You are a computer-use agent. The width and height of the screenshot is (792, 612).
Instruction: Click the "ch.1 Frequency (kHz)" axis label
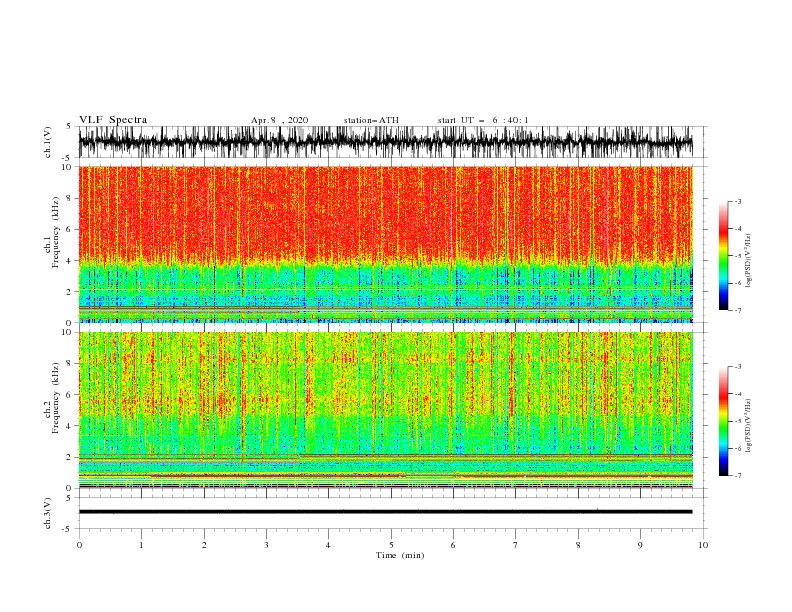click(x=51, y=232)
